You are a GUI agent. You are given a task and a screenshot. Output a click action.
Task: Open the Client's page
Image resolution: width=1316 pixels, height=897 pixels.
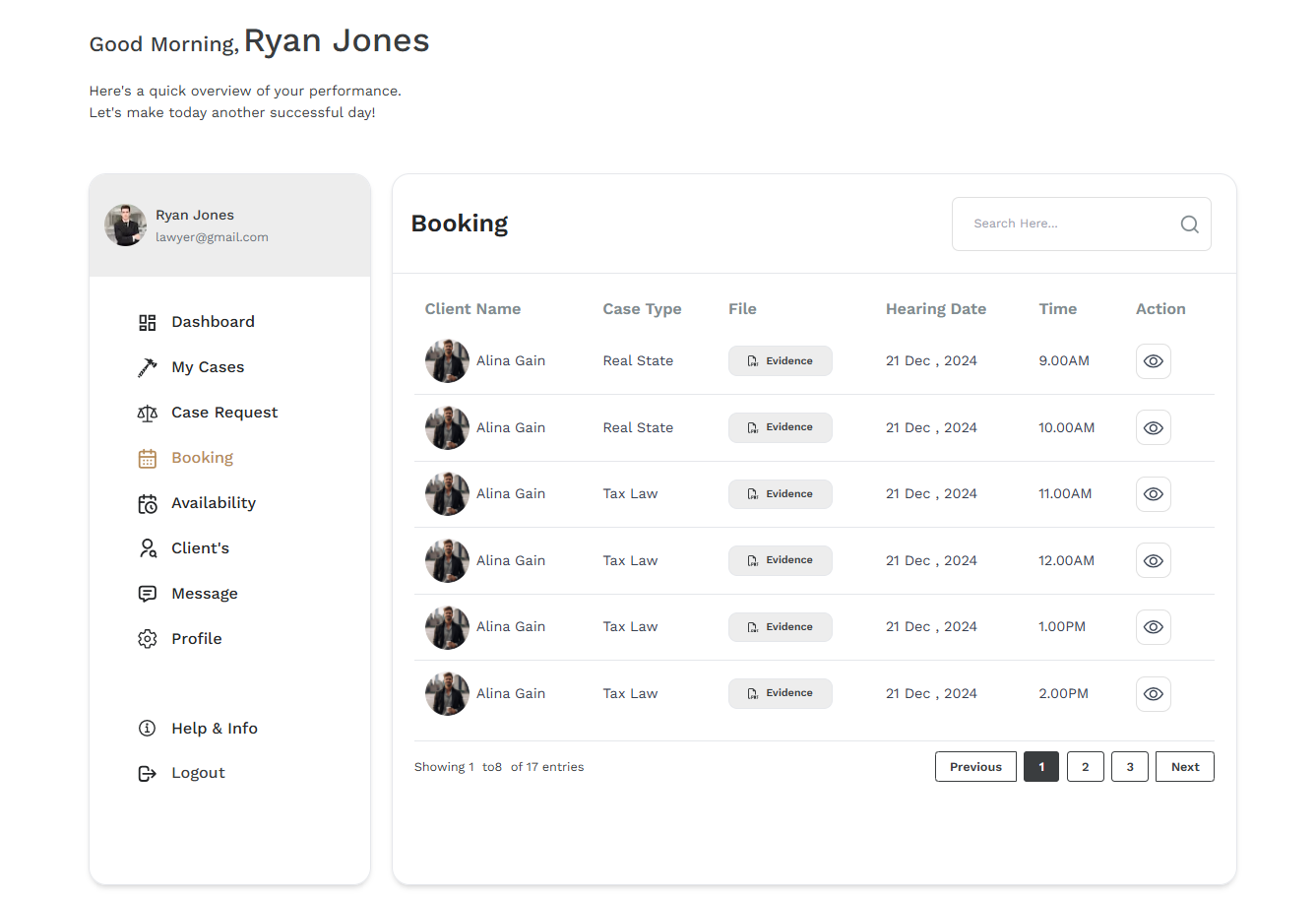(200, 548)
